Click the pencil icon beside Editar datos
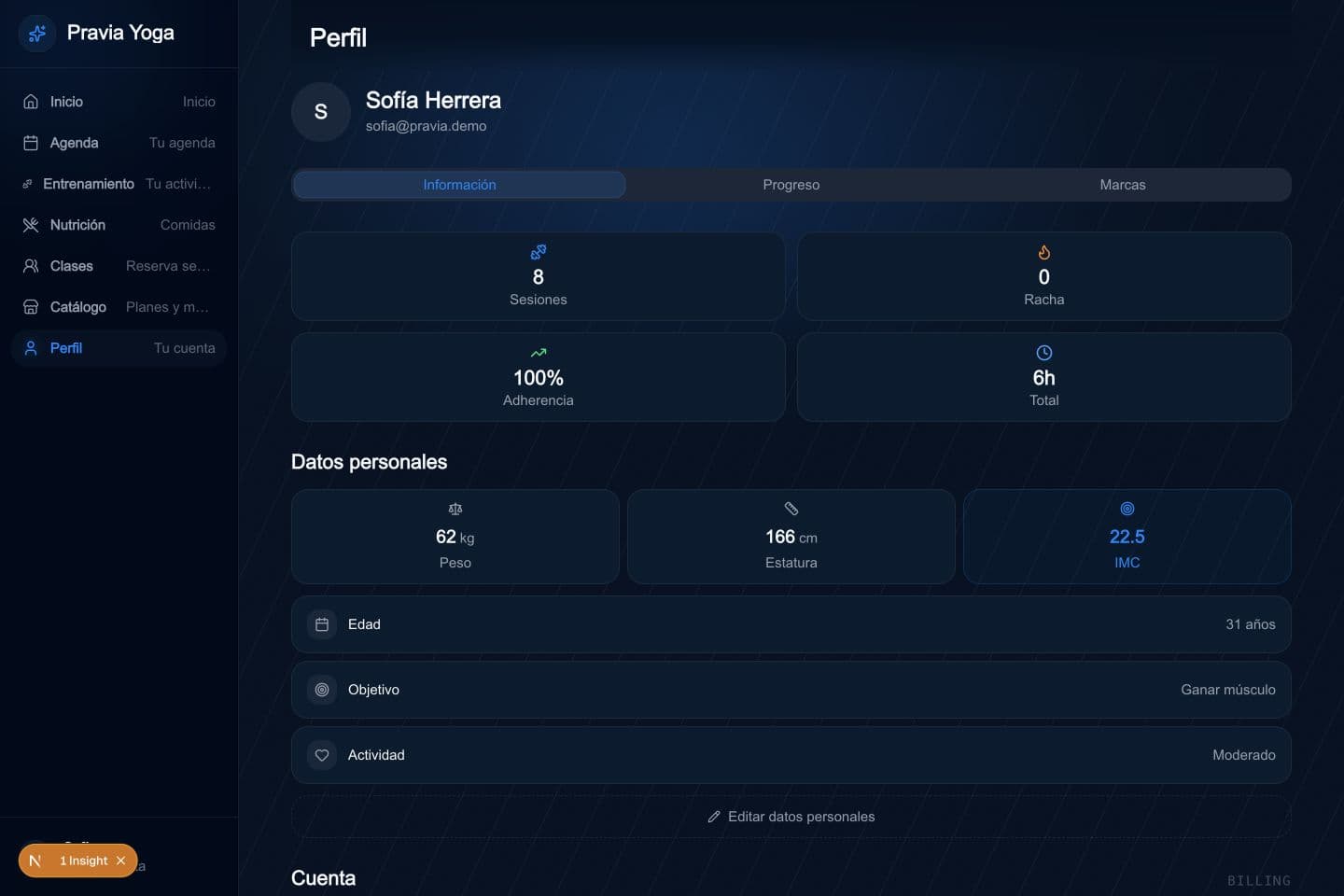This screenshot has height=896, width=1344. point(714,817)
